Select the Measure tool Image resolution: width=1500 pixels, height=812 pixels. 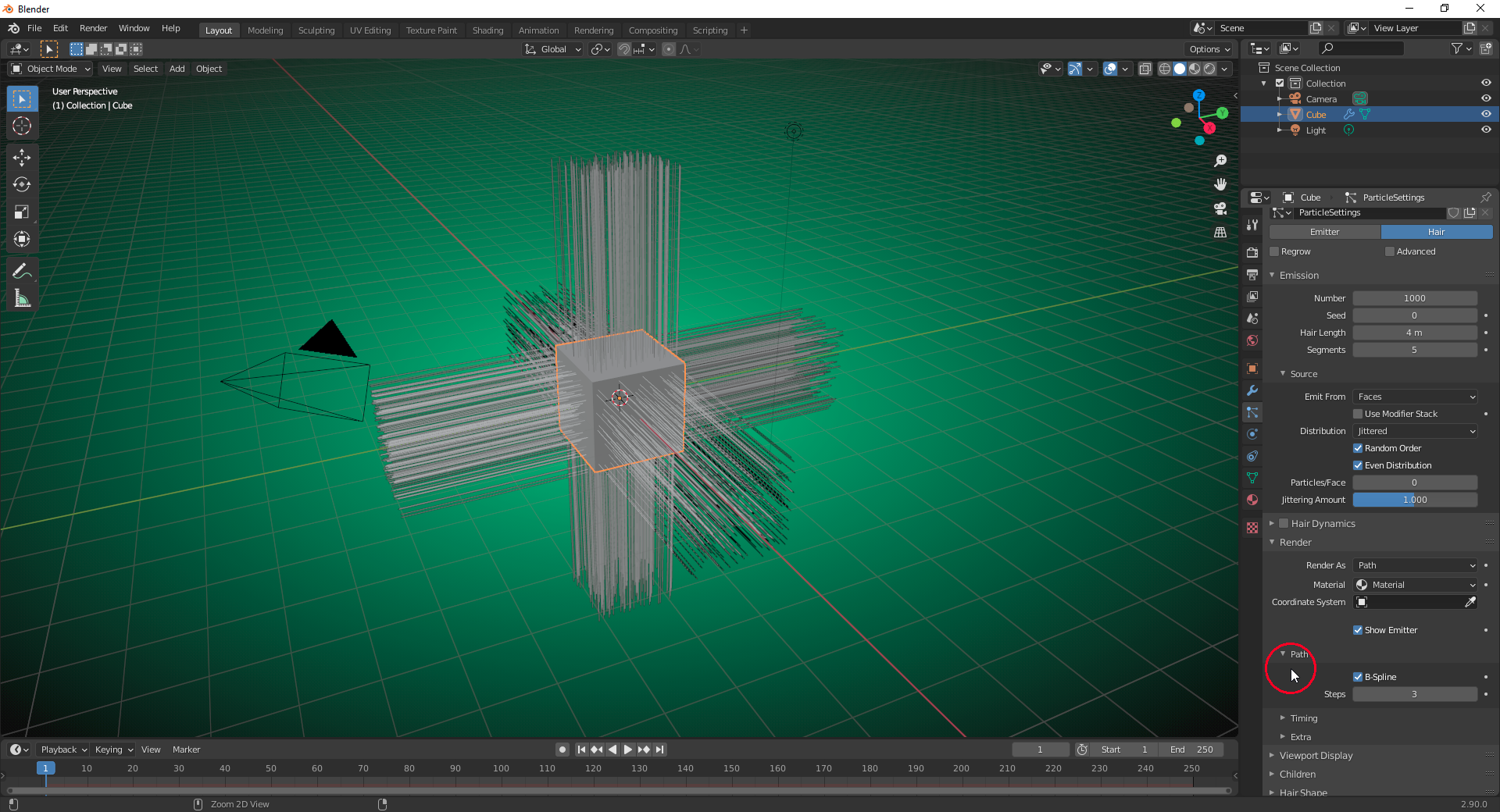tap(22, 298)
